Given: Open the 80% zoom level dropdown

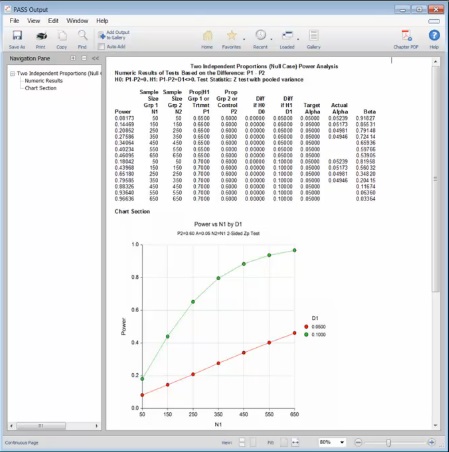Looking at the screenshot, I should [332, 442].
